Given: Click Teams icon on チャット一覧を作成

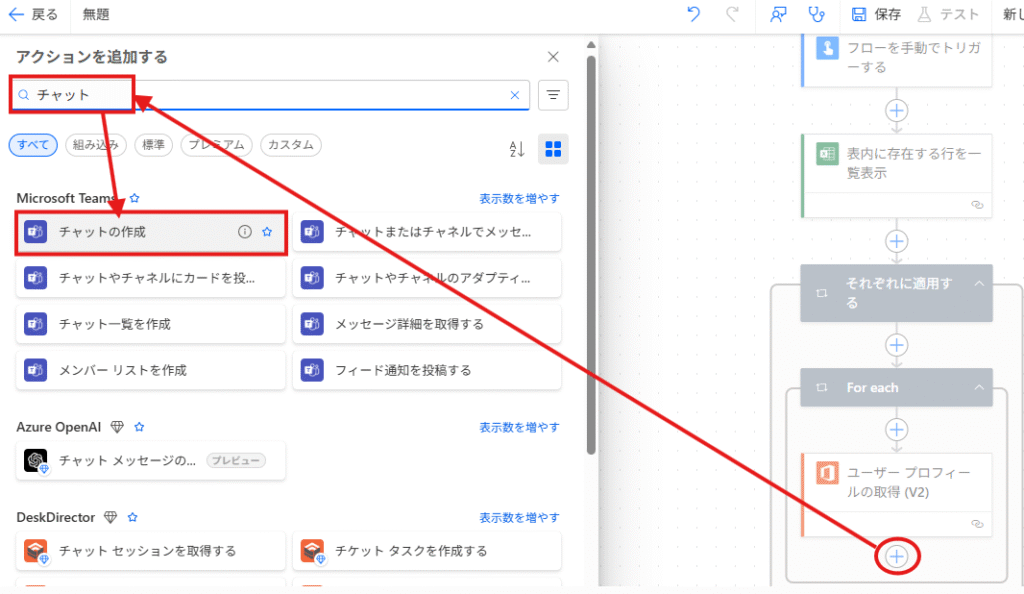Looking at the screenshot, I should coord(35,324).
